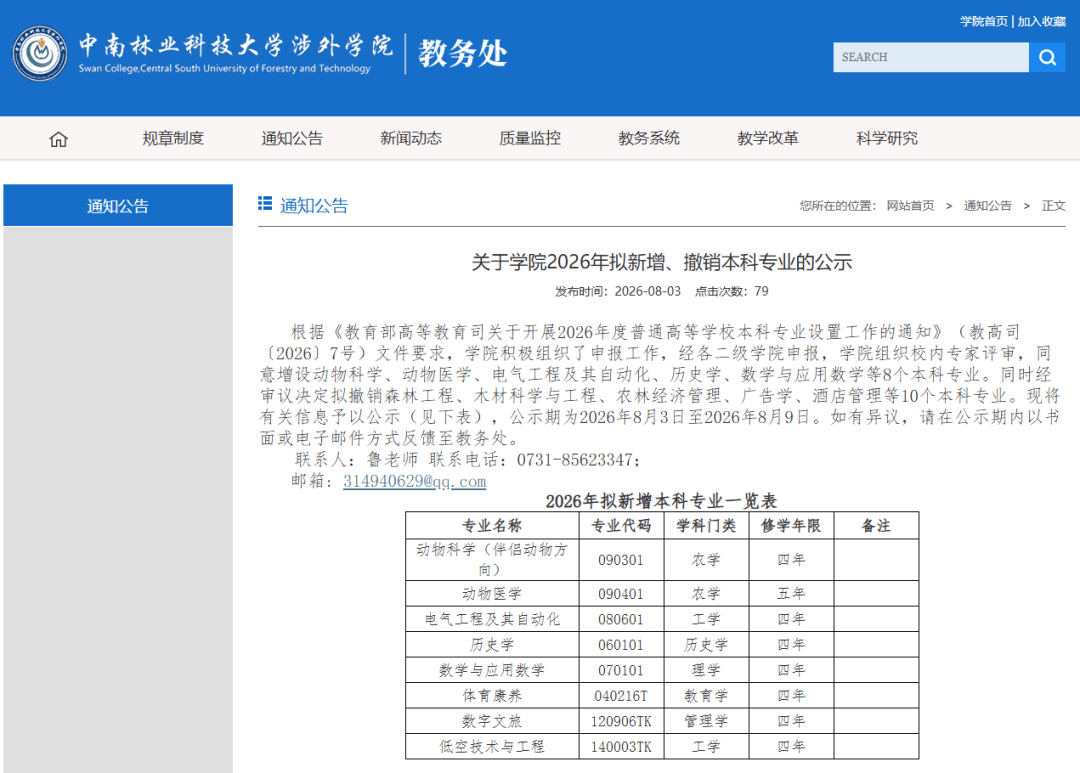Click the college name banner text
This screenshot has width=1080, height=773.
coord(236,52)
